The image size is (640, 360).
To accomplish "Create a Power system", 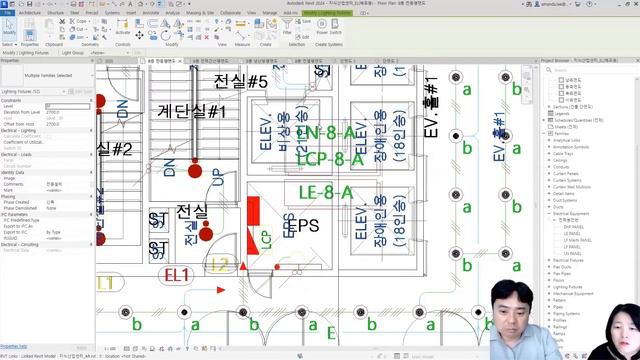I will tap(322, 27).
